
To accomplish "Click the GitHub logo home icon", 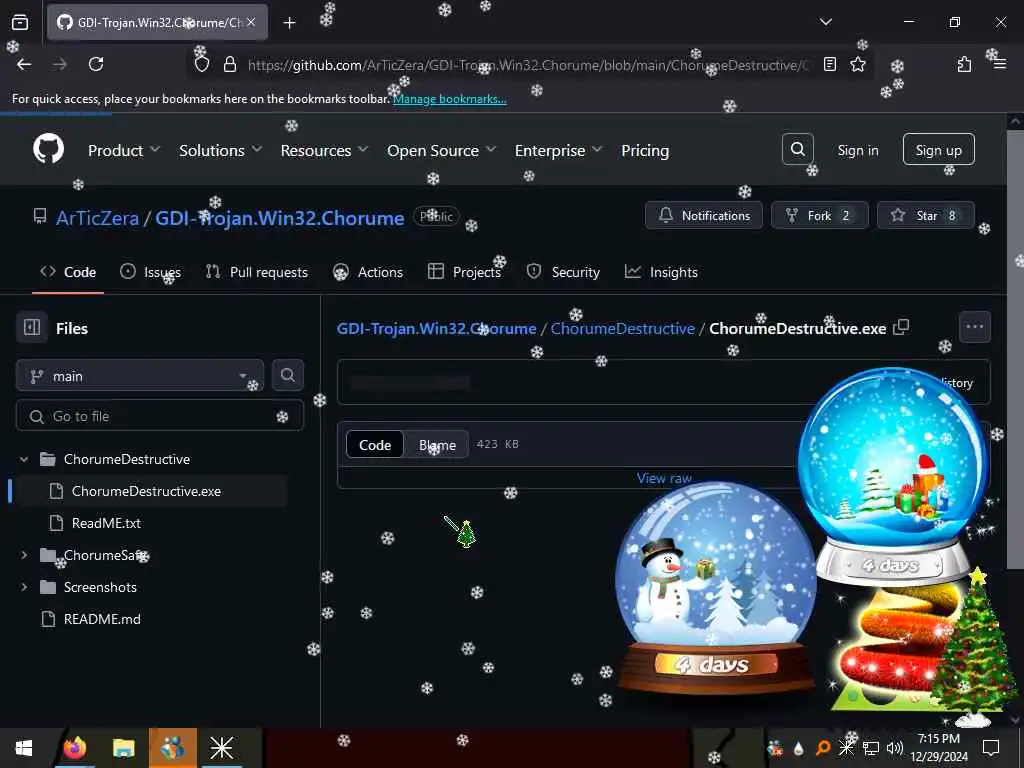I will pos(48,150).
